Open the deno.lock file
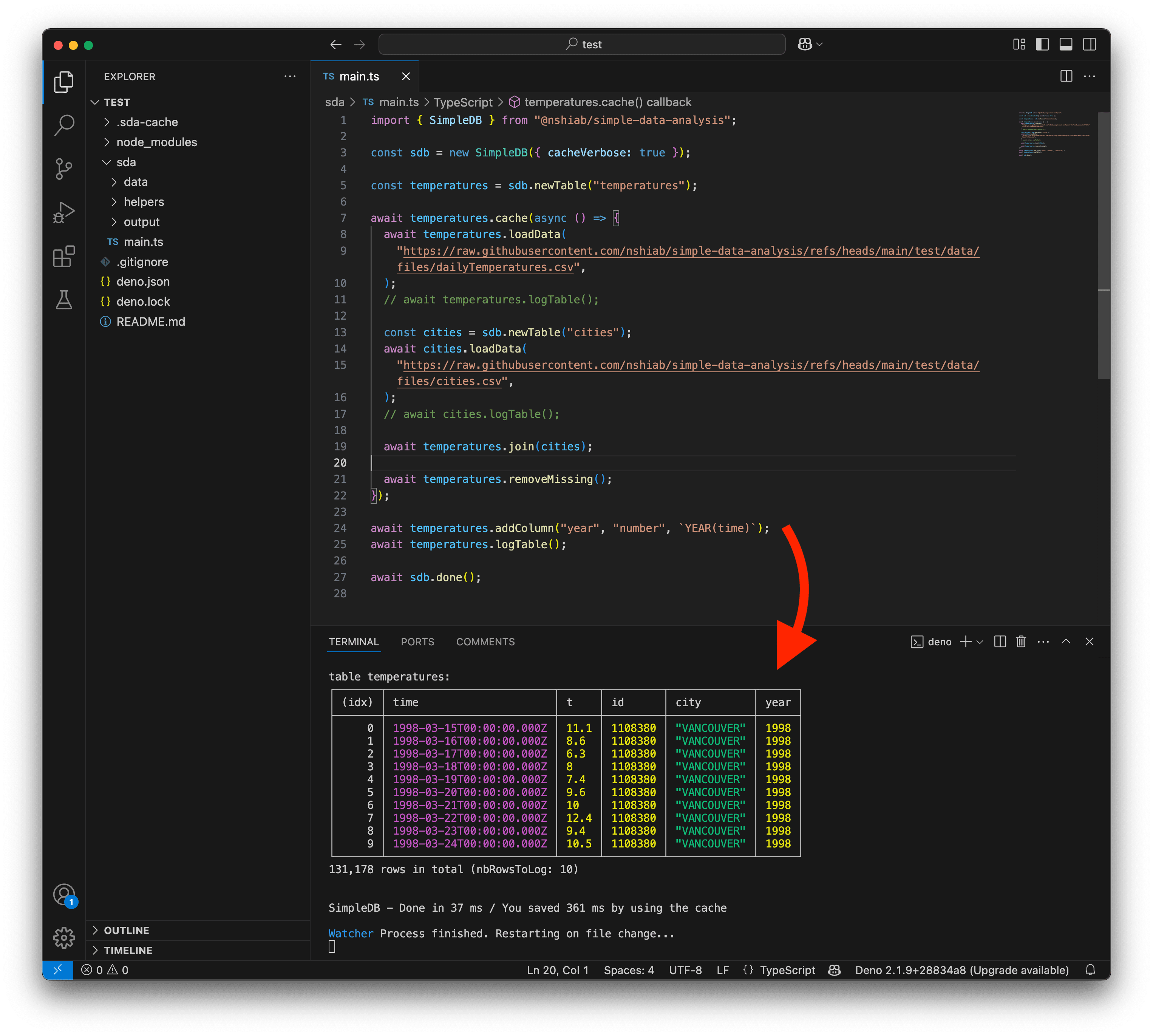The width and height of the screenshot is (1153, 1036). [x=198, y=301]
